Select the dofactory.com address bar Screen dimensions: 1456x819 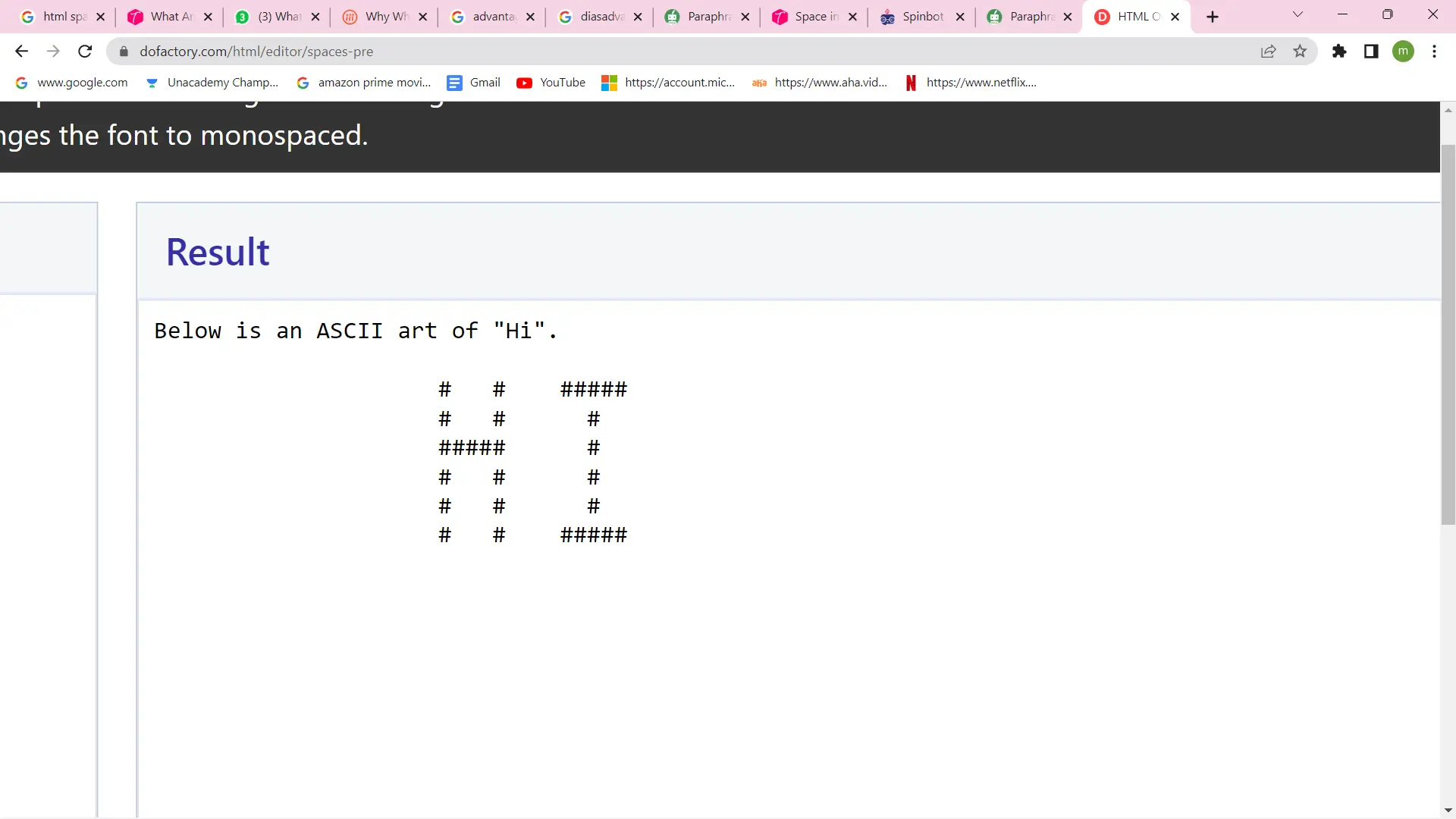point(257,51)
